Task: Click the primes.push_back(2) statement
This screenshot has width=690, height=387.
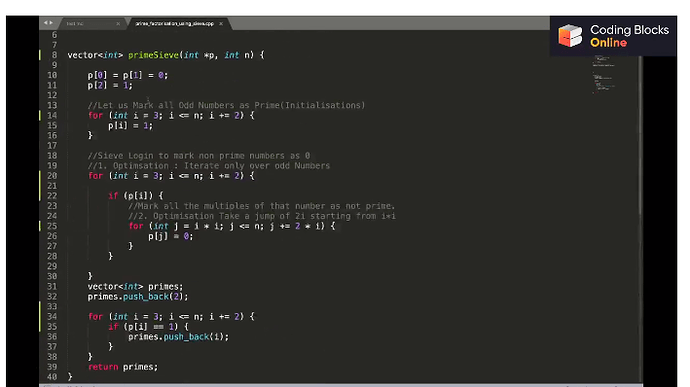Action: (x=138, y=297)
